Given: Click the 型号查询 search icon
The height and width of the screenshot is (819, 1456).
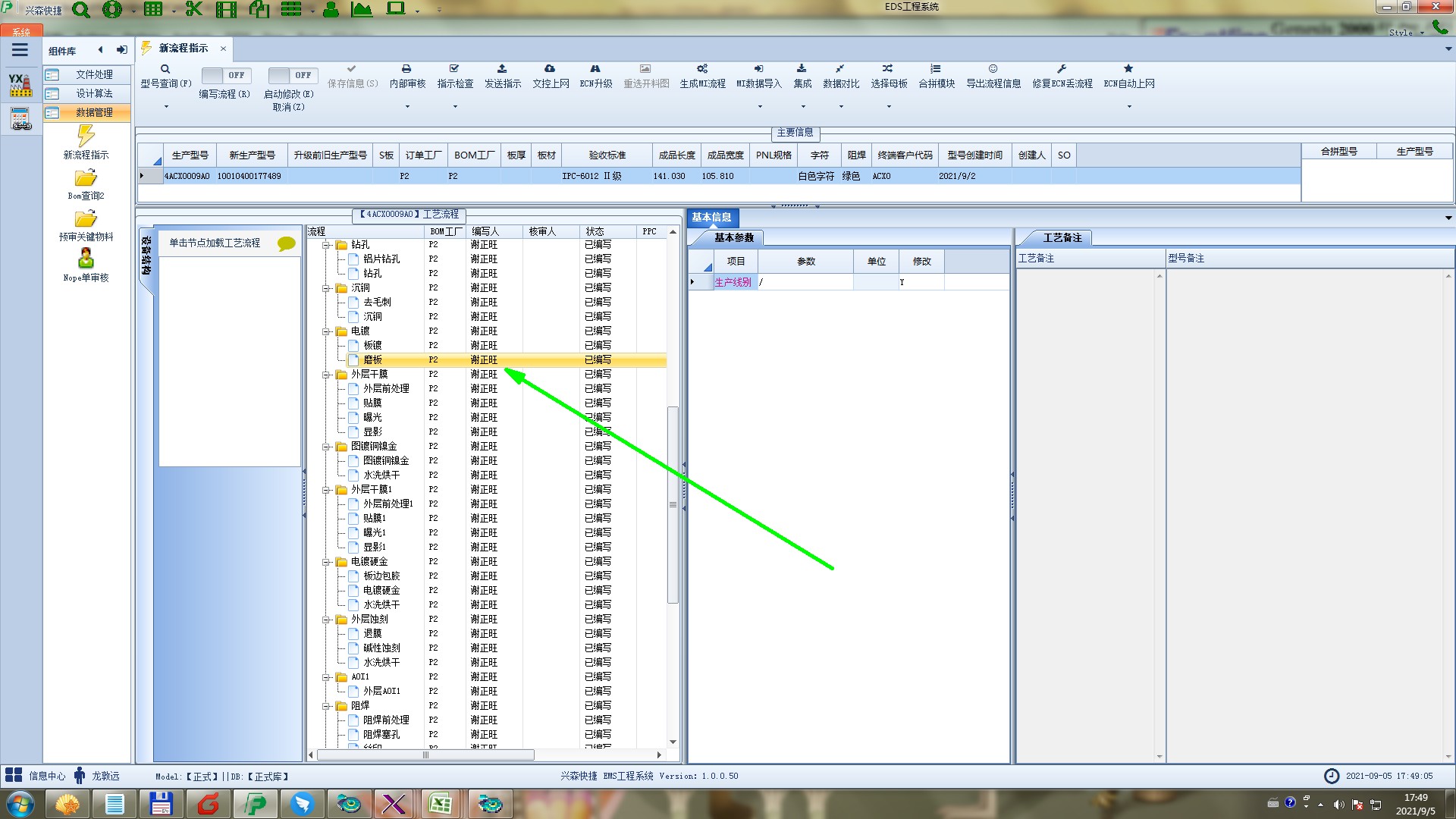Looking at the screenshot, I should [x=165, y=69].
